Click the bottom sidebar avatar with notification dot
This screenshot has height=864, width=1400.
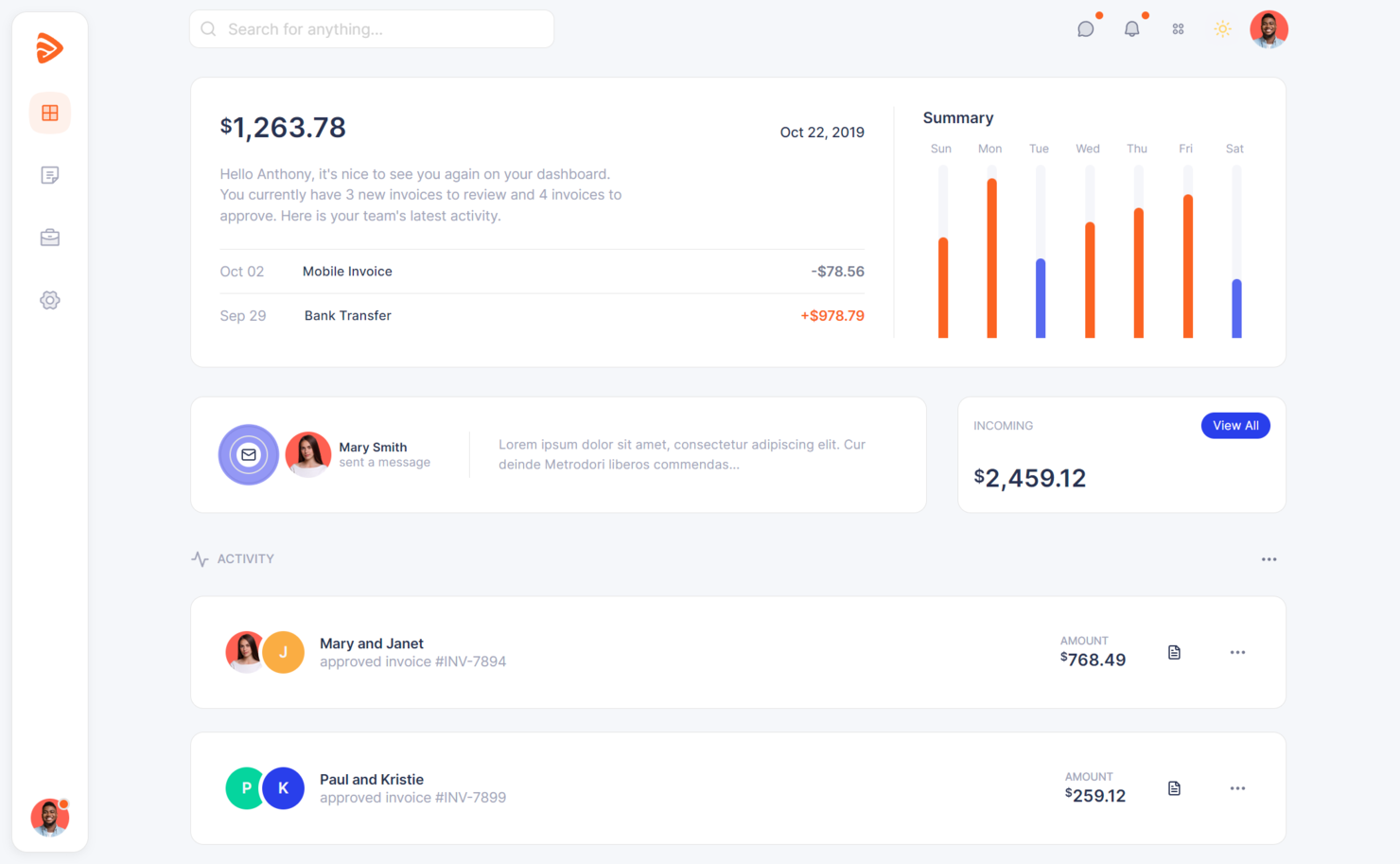coord(49,818)
